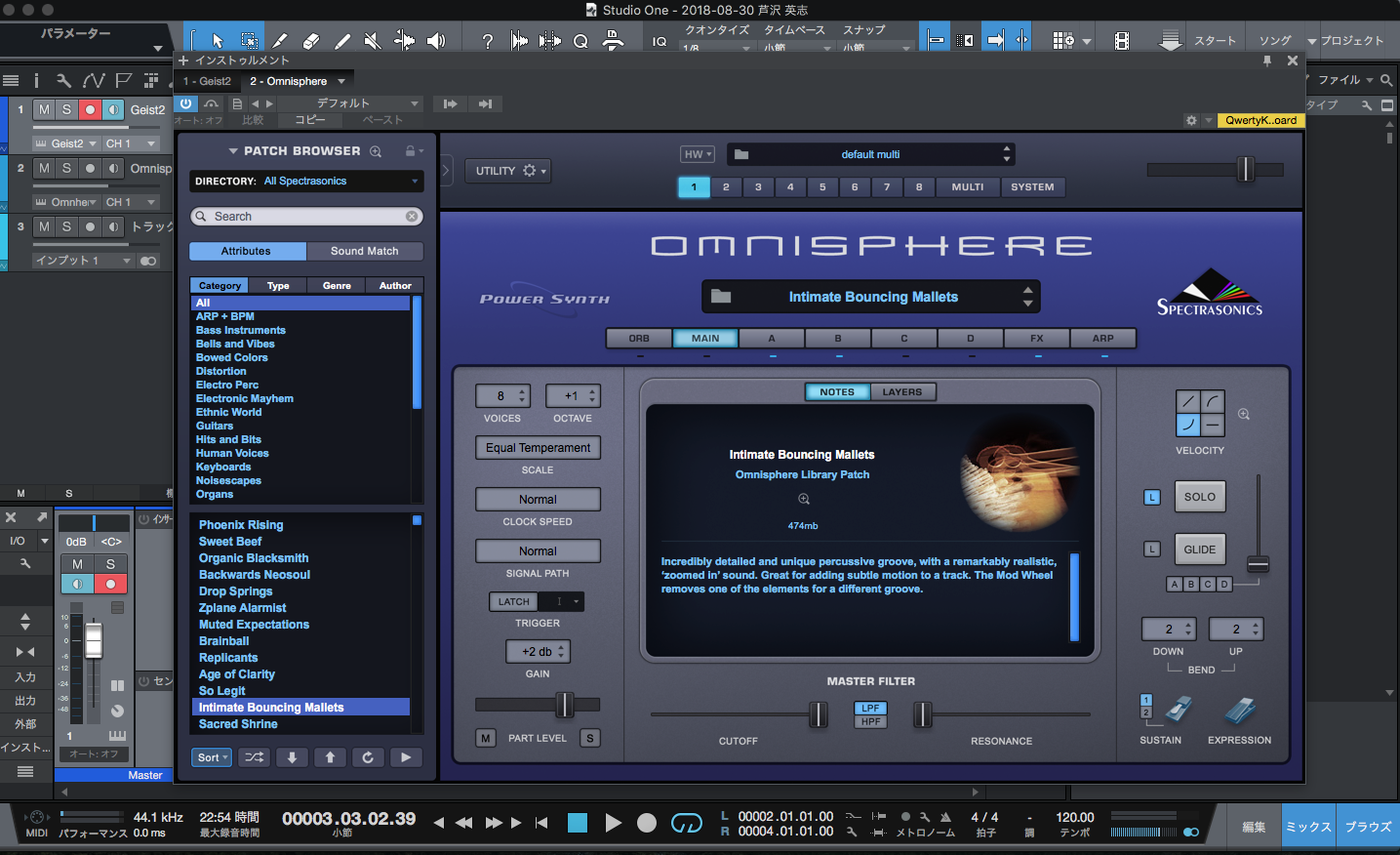The width and height of the screenshot is (1400, 855).
Task: Click the transport Play button
Action: coord(613,823)
